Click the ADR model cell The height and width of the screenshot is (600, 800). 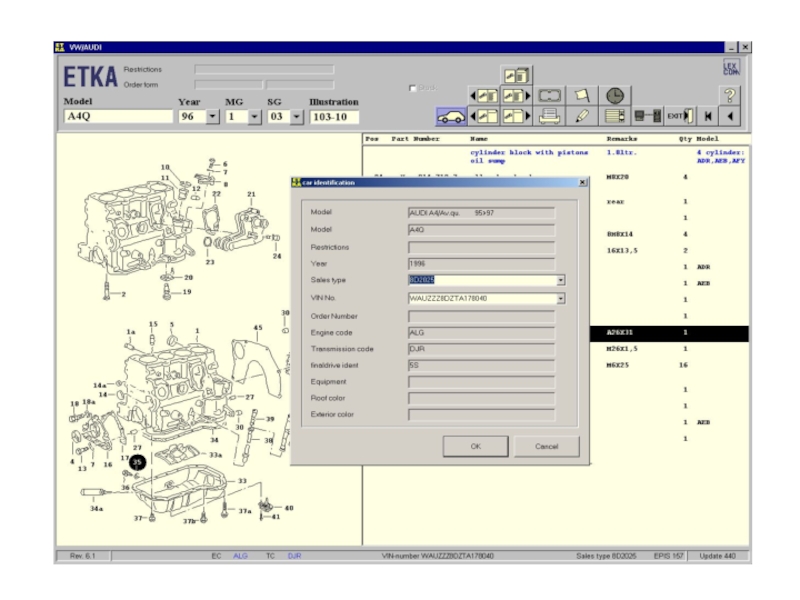704,267
